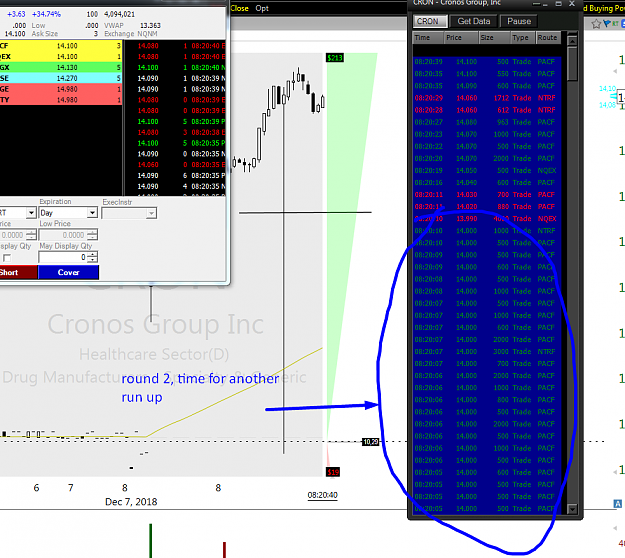625x558 pixels.
Task: Sort by the Route column header
Action: pyautogui.click(x=548, y=38)
